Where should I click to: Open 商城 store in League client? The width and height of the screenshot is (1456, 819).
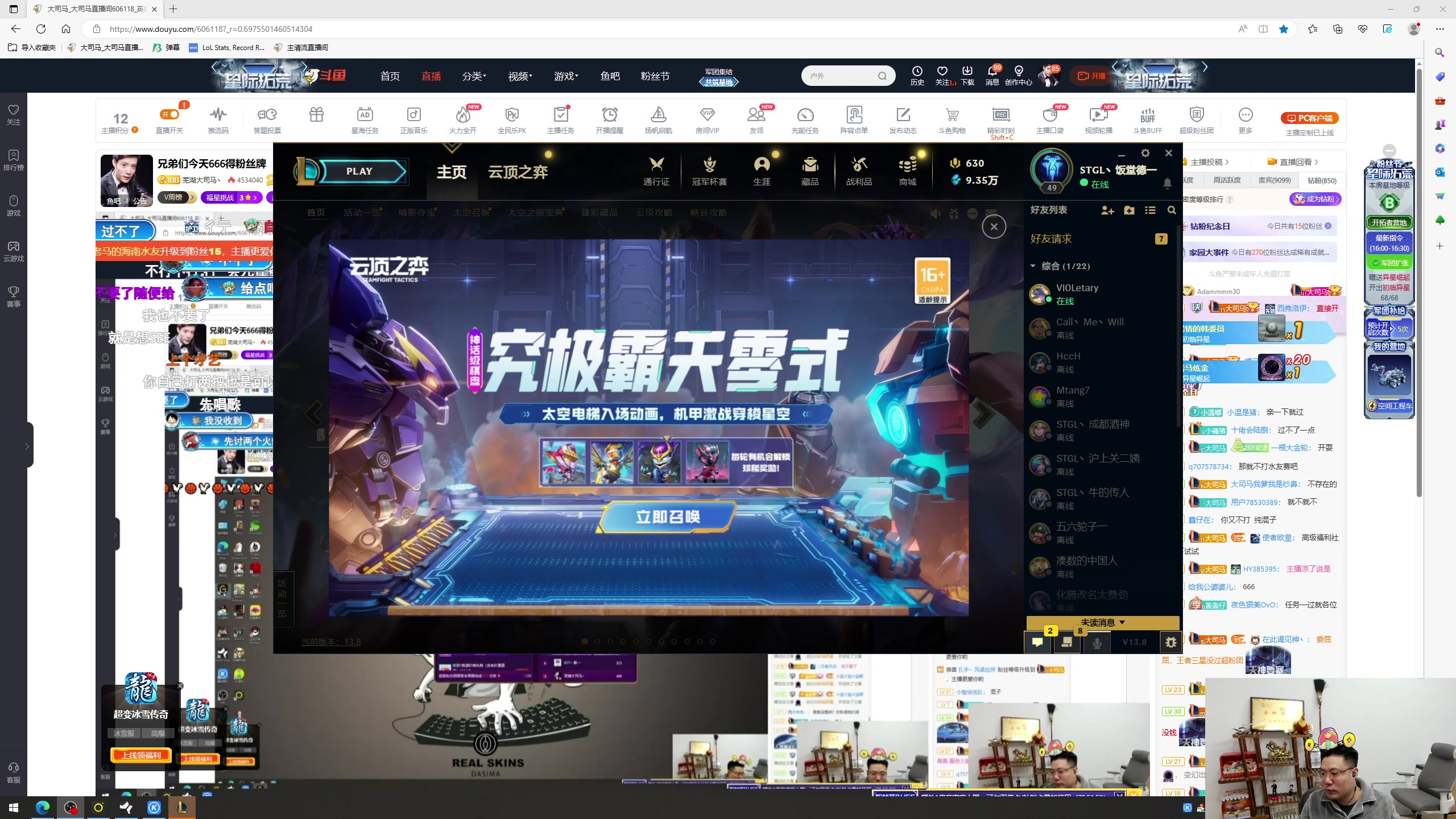coord(908,171)
